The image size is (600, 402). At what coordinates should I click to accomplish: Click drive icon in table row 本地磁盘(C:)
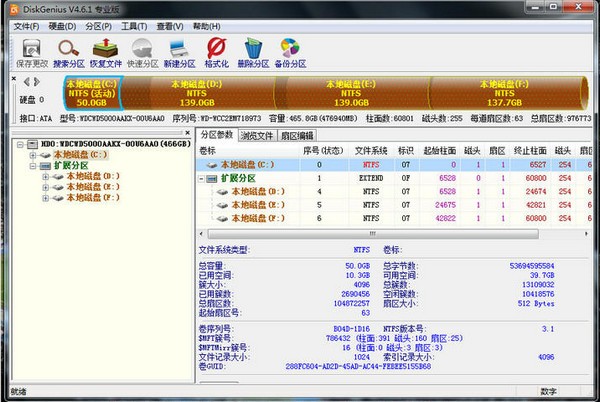coord(212,165)
